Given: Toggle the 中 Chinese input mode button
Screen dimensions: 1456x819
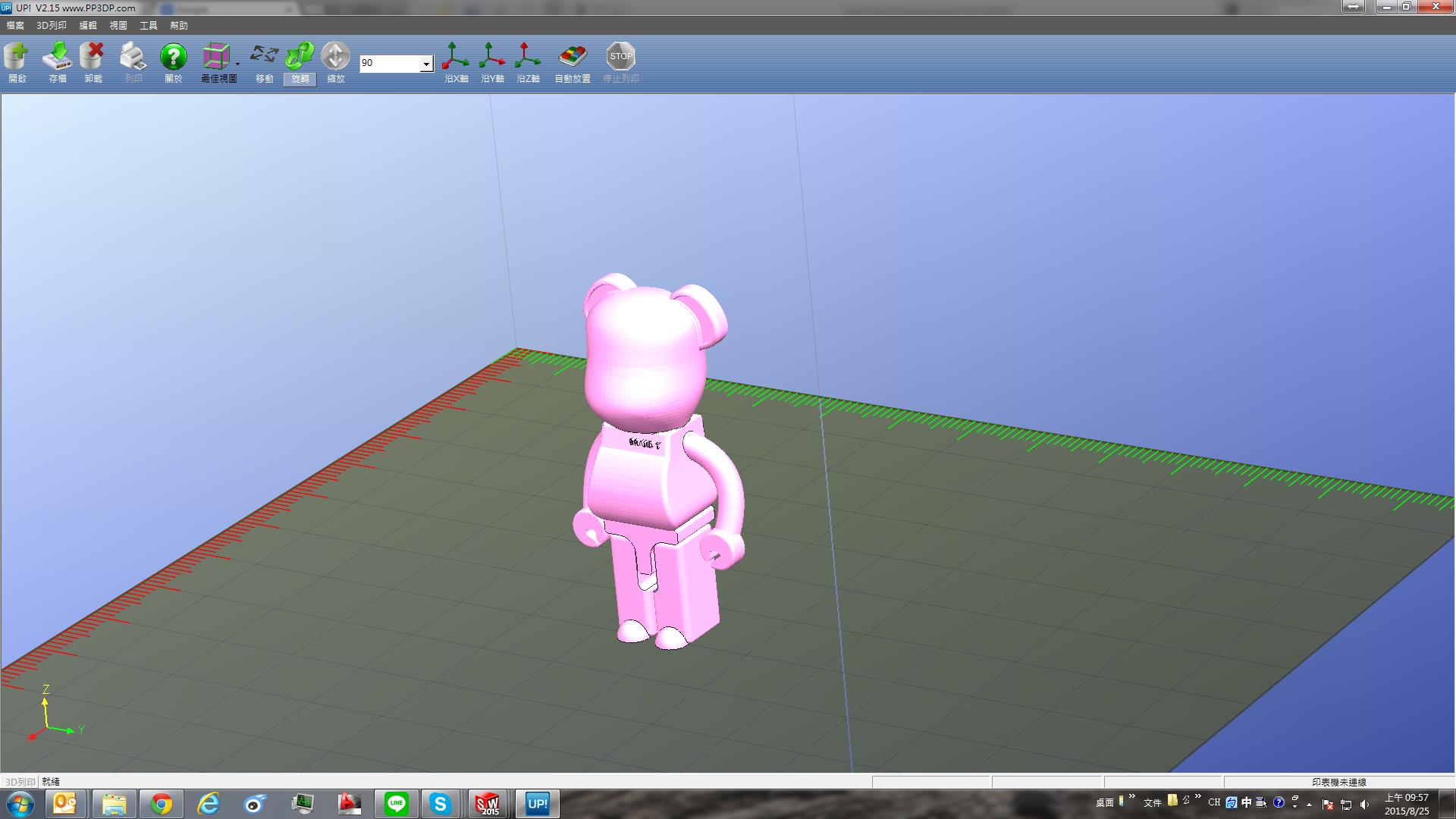Looking at the screenshot, I should coord(1247,802).
